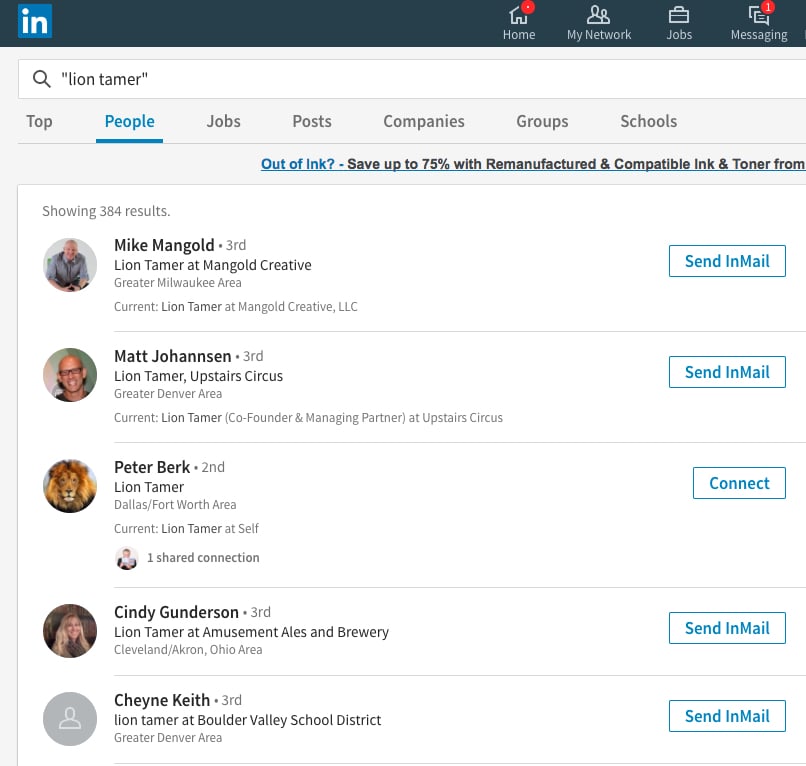Send InMail to Matt Johannsen

pos(727,372)
